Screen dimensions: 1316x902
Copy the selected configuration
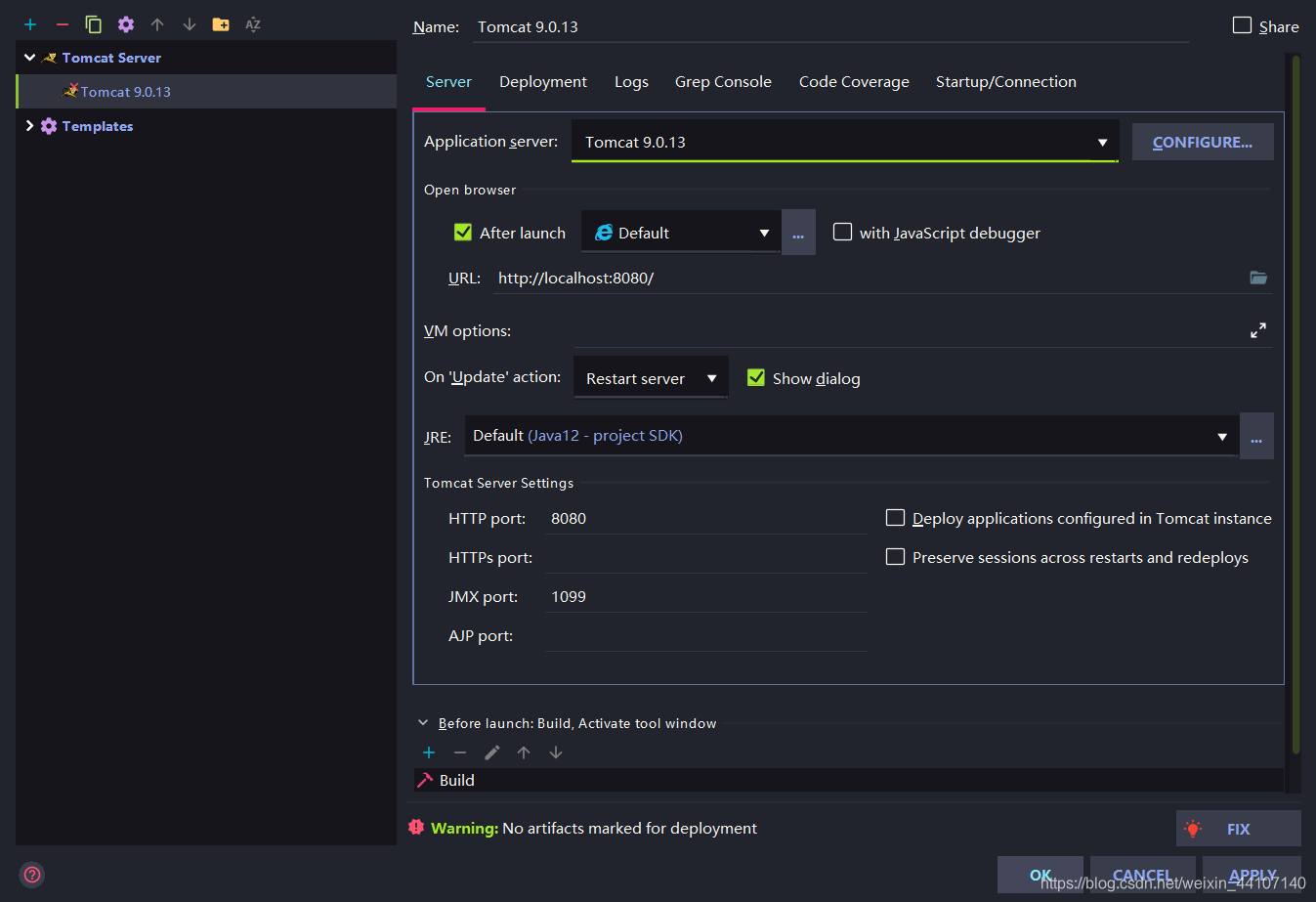coord(94,24)
